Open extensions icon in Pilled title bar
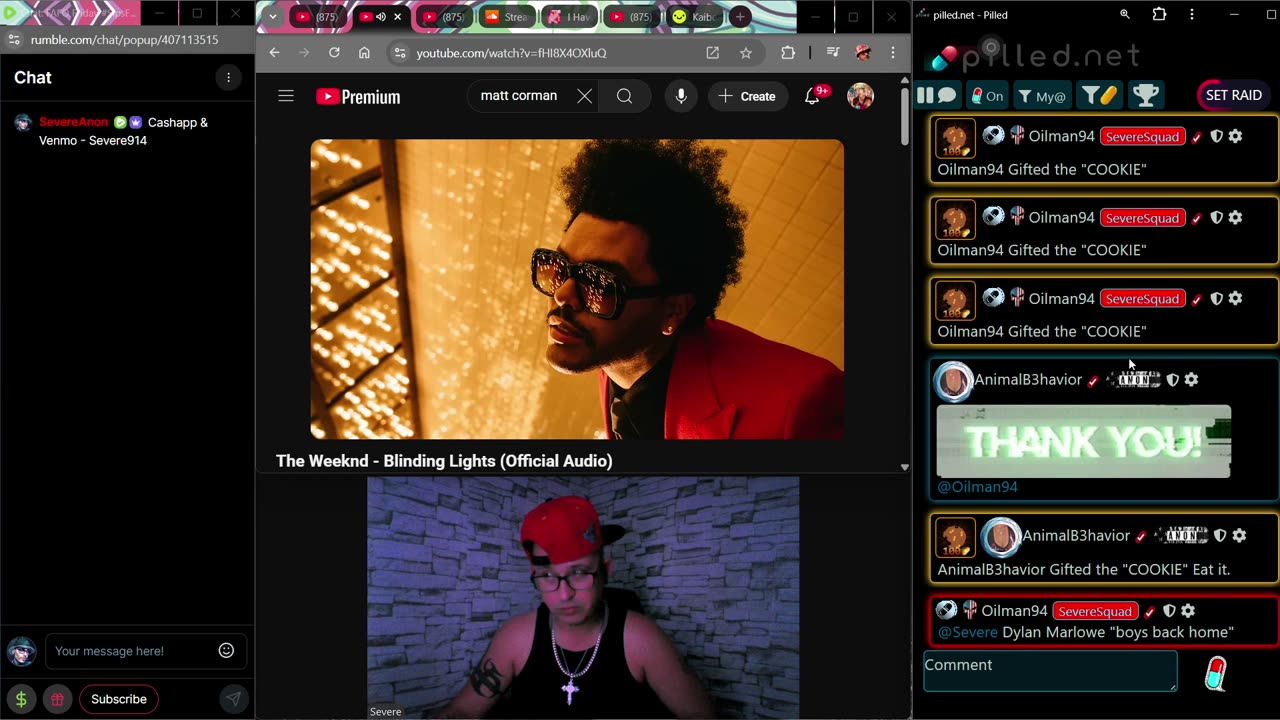The image size is (1280, 720). [x=1159, y=15]
